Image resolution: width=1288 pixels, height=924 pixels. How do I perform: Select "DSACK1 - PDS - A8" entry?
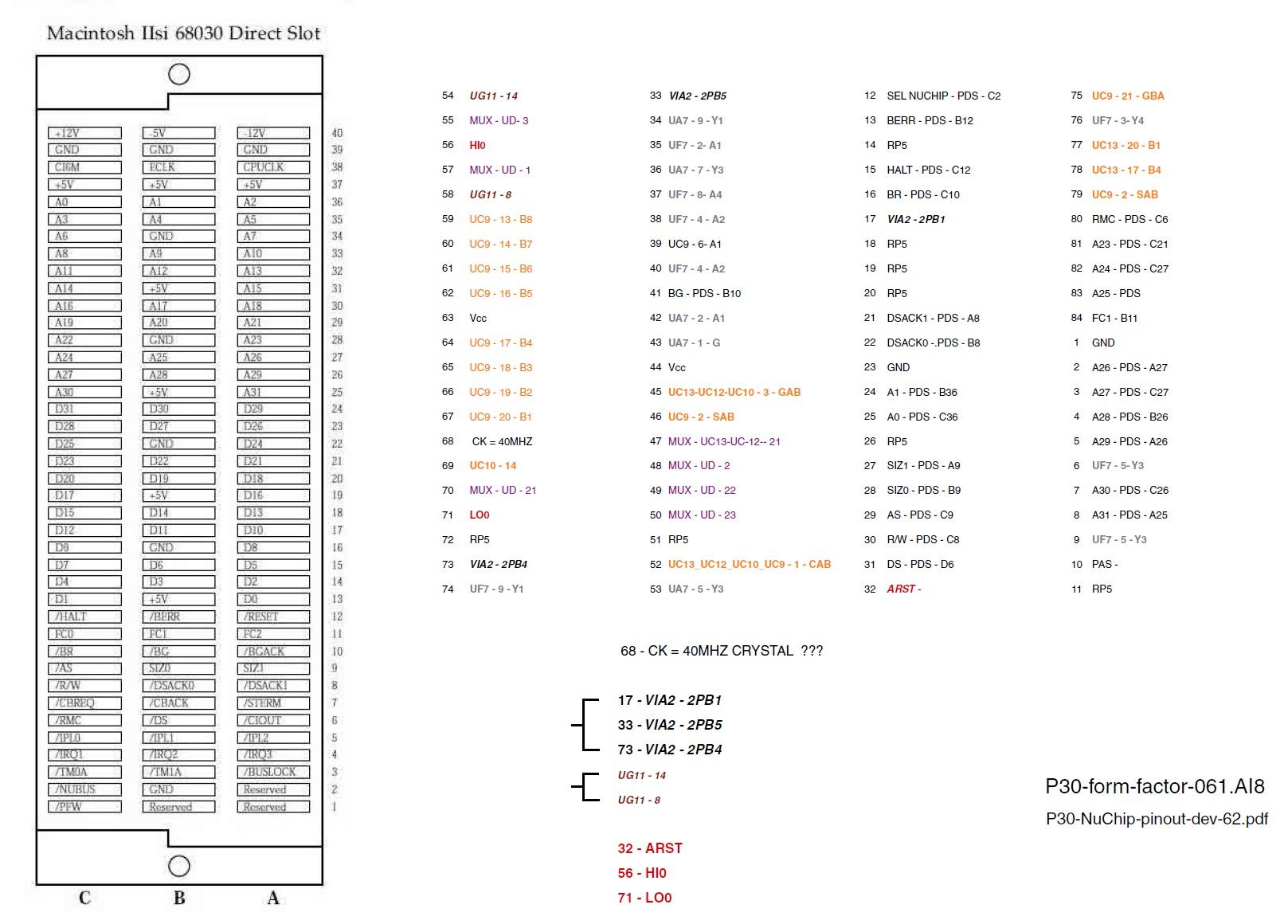(x=933, y=318)
